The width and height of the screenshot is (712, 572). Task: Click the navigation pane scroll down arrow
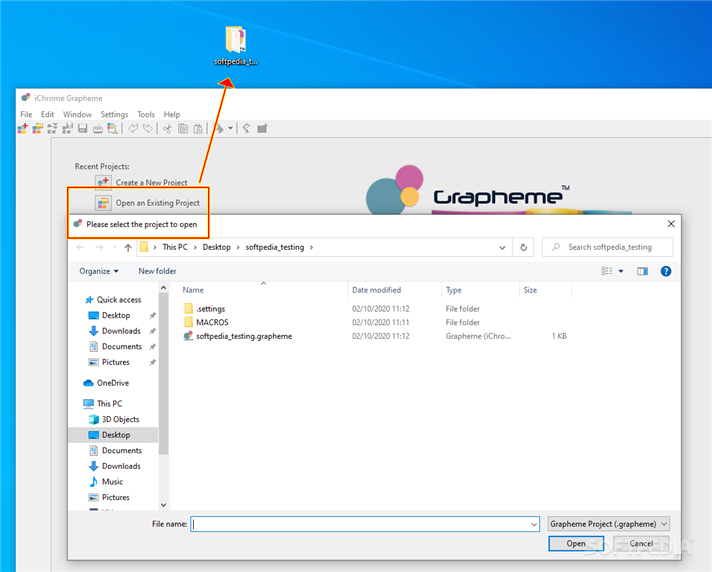click(163, 505)
